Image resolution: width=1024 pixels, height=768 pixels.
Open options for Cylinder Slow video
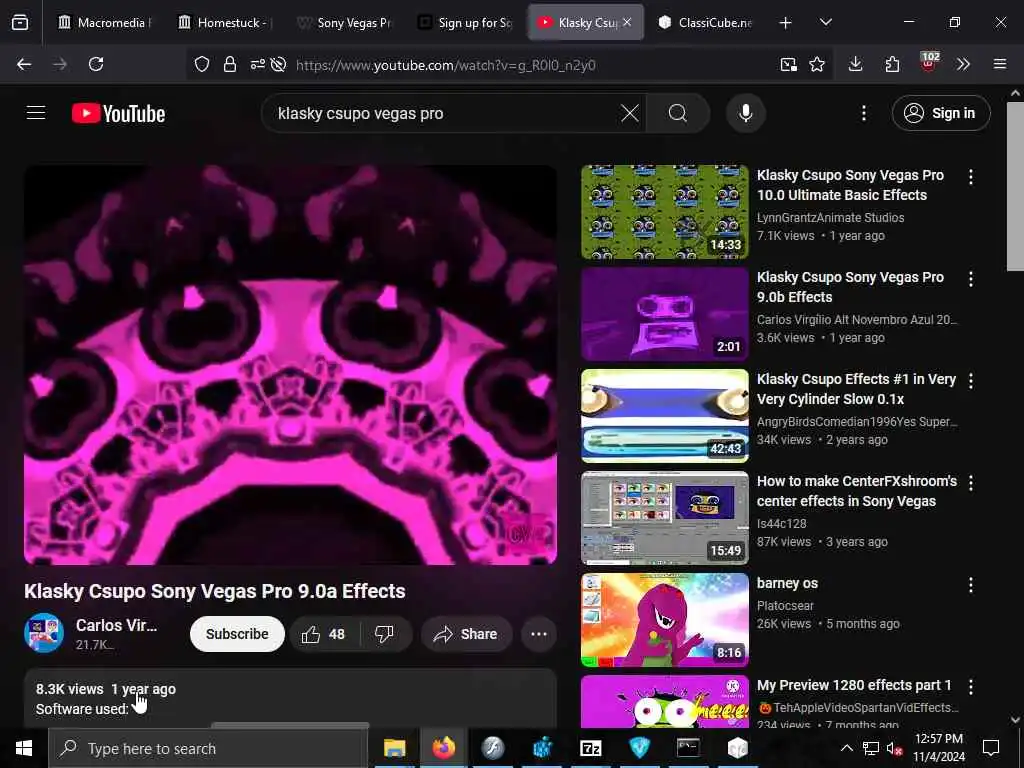[970, 381]
